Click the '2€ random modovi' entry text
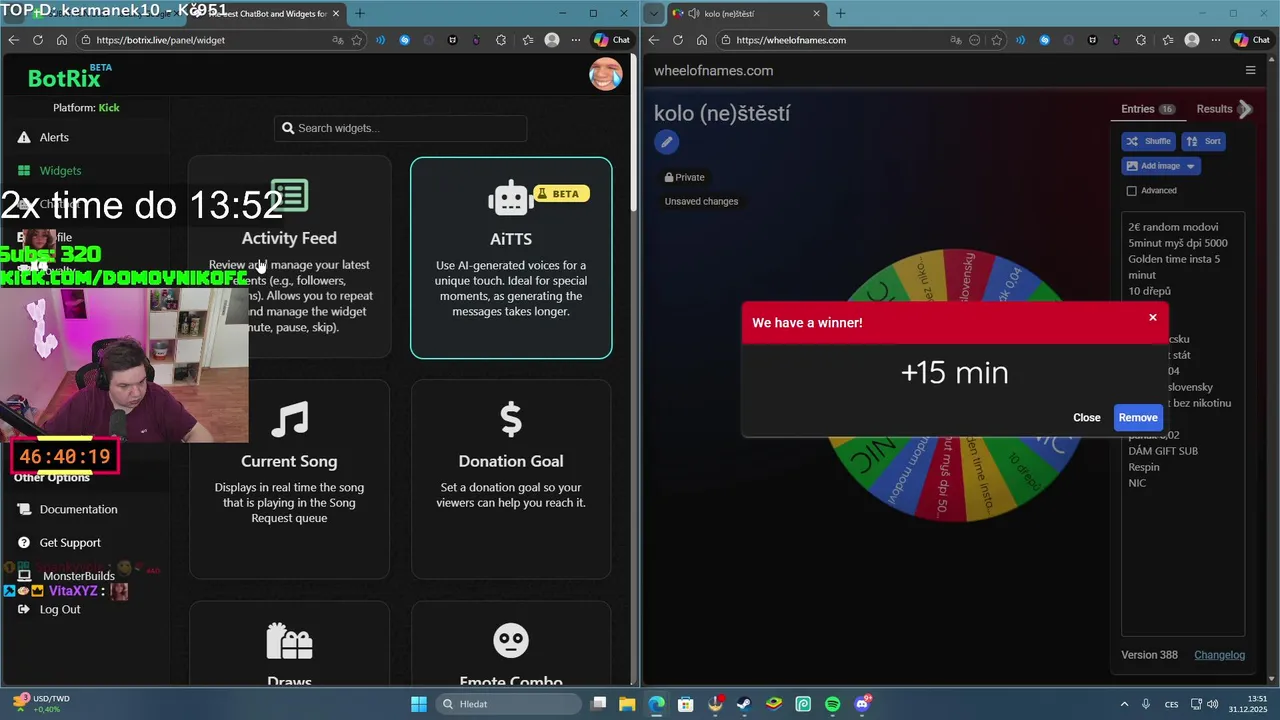Viewport: 1280px width, 720px height. click(x=1173, y=227)
